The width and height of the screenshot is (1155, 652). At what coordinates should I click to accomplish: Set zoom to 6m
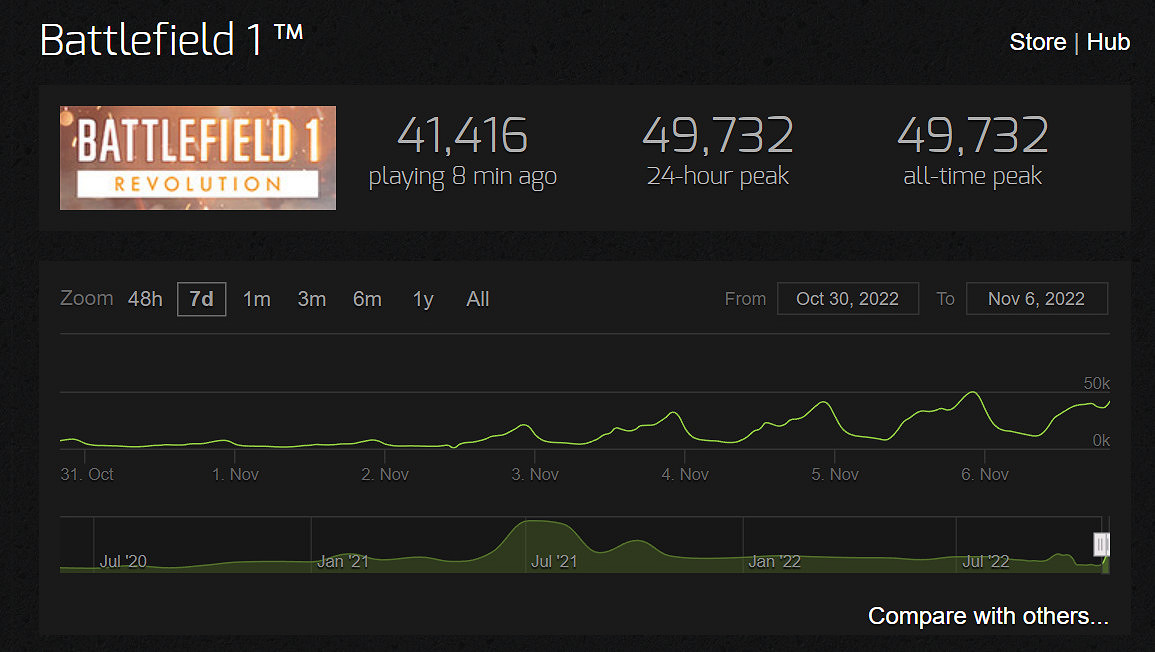pyautogui.click(x=367, y=299)
